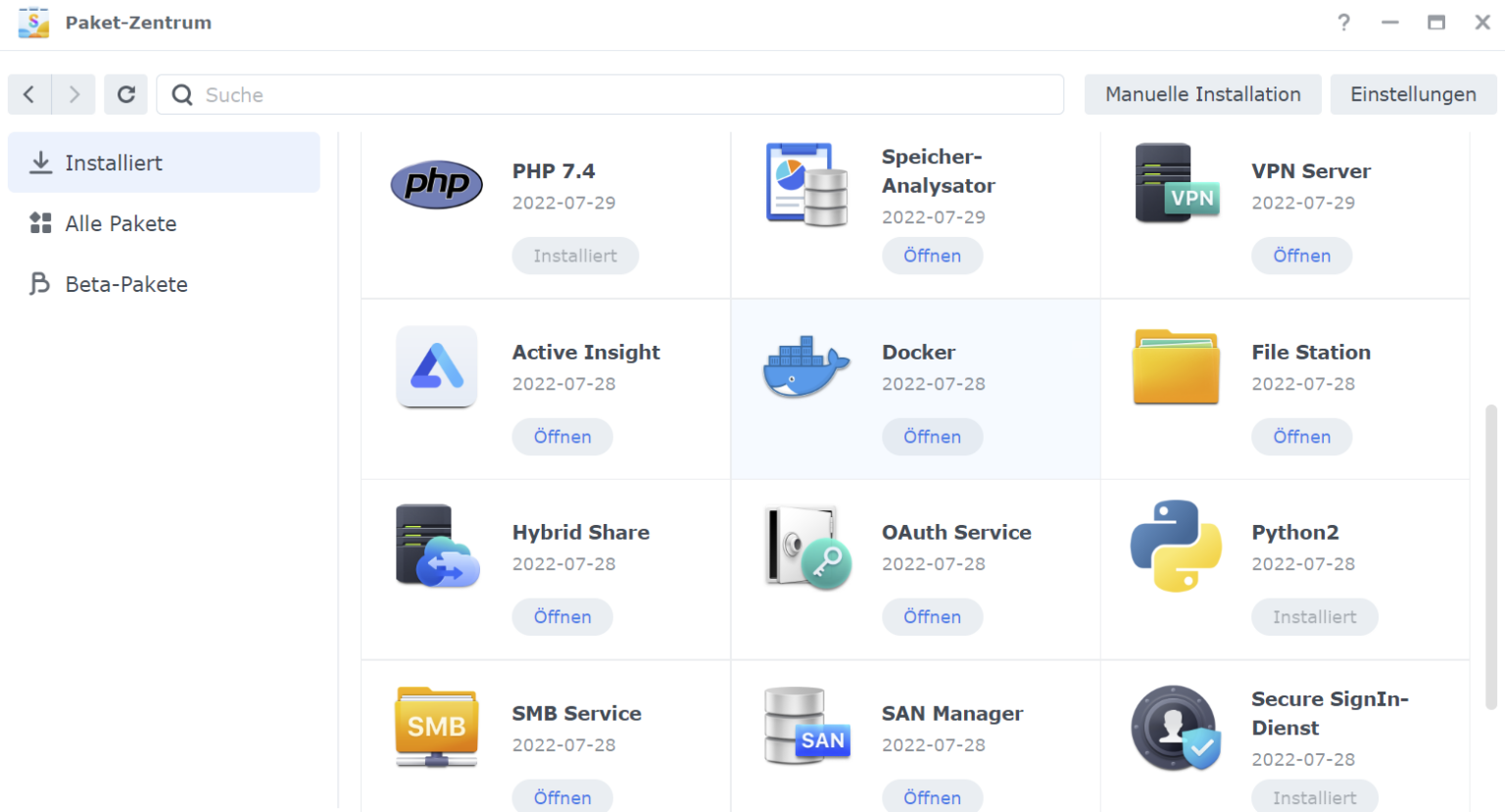The height and width of the screenshot is (812, 1505).
Task: Select the Installiert sidebar tab
Action: pyautogui.click(x=164, y=163)
